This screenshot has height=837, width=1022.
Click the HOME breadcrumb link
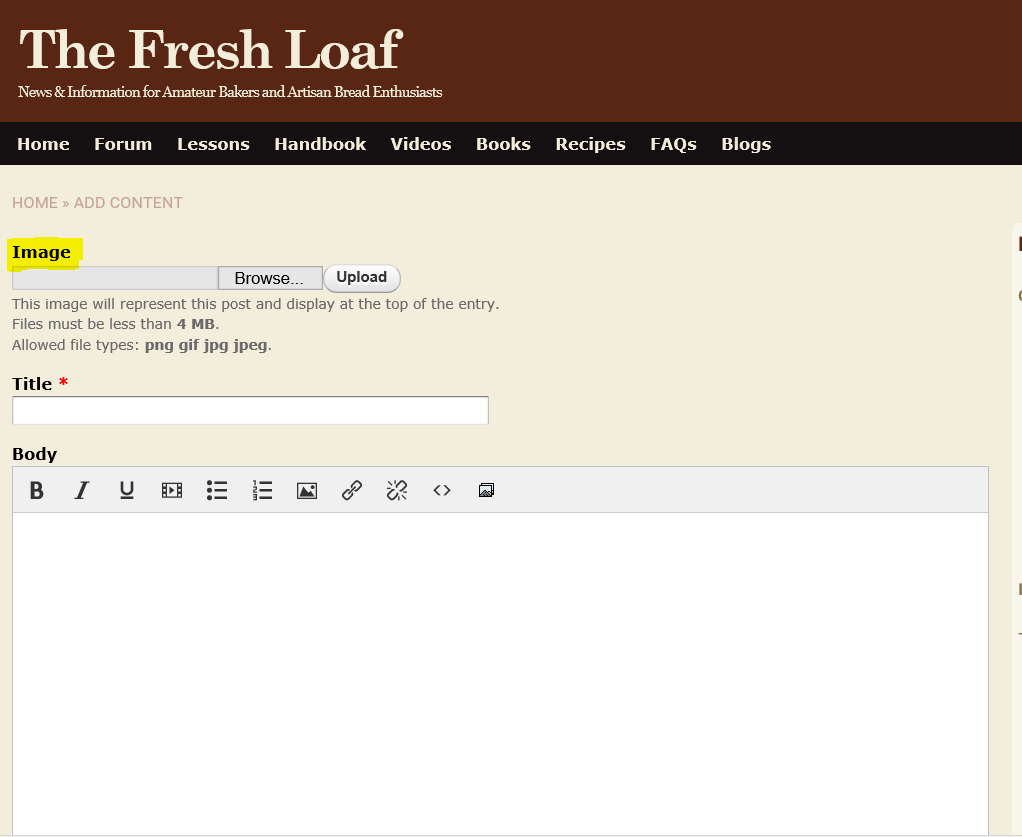click(35, 203)
